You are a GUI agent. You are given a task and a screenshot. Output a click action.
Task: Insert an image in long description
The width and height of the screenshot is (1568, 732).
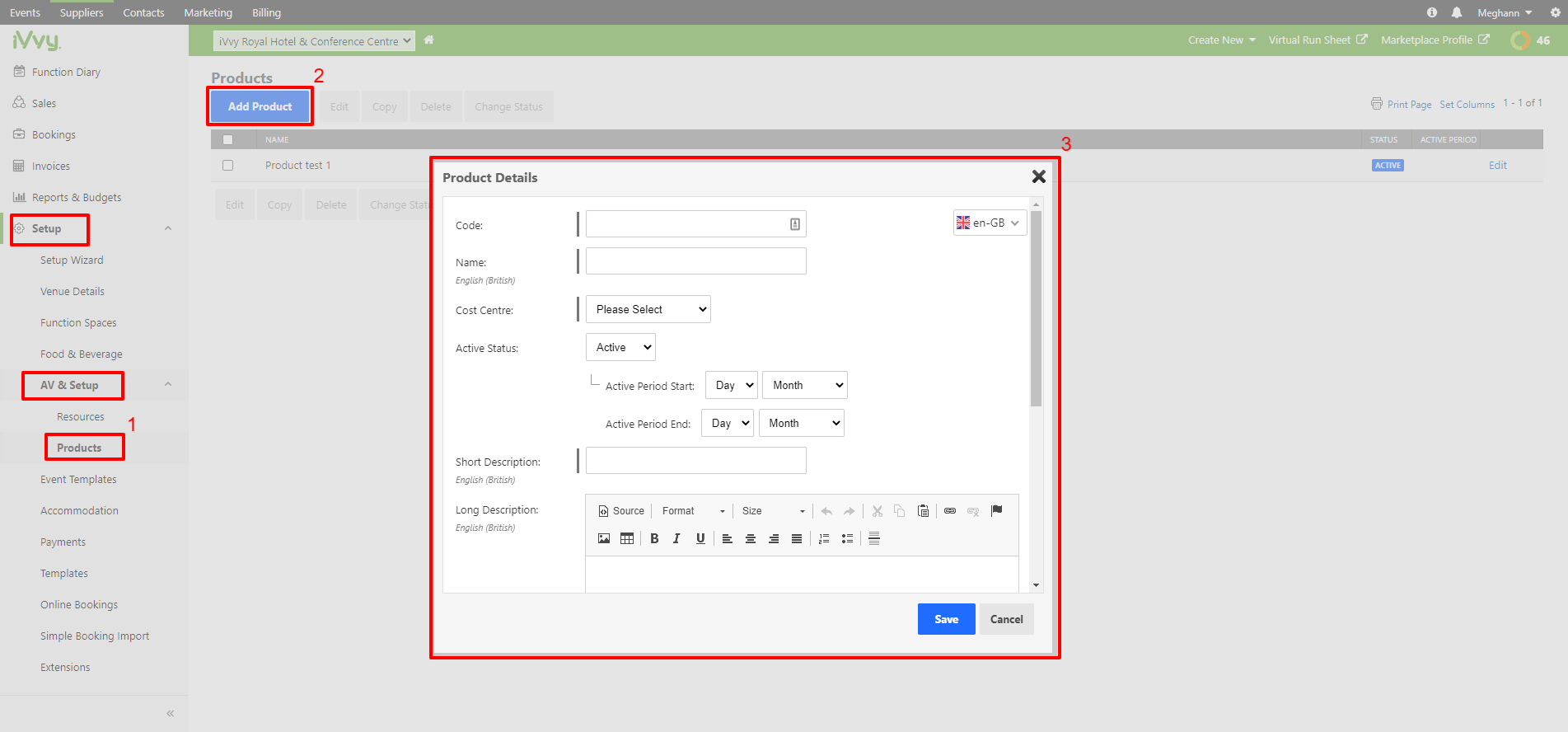point(604,538)
